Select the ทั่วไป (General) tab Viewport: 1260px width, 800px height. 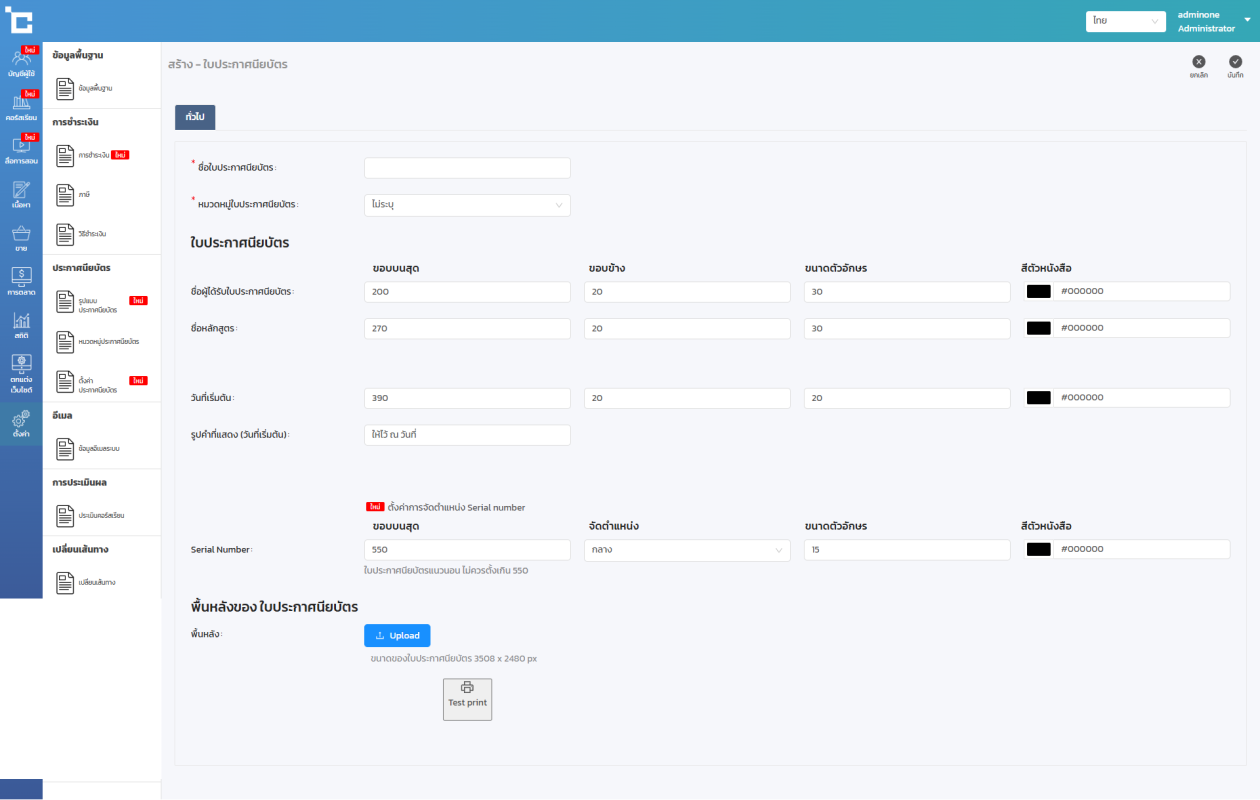coord(195,117)
